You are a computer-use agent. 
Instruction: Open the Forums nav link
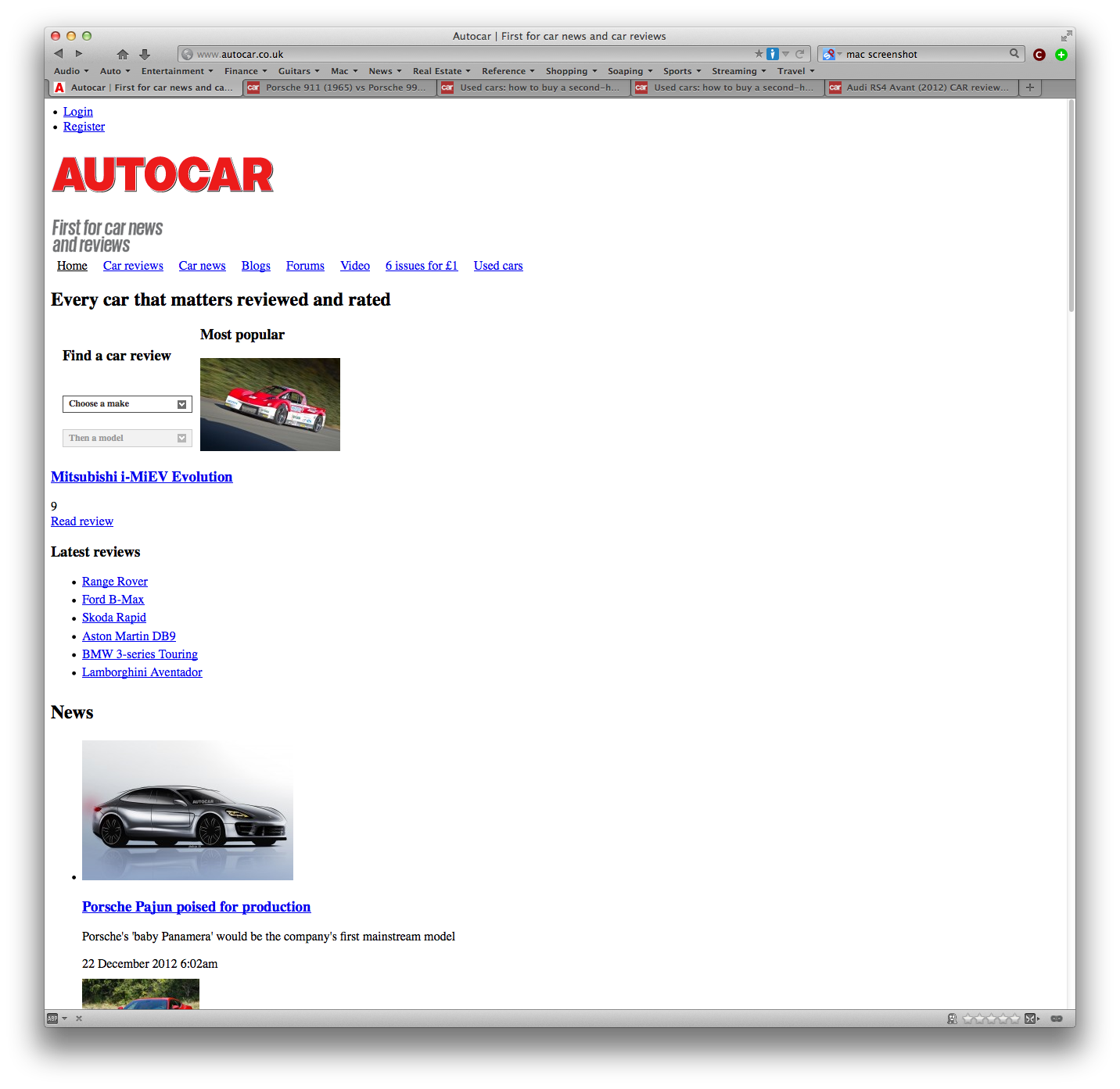click(305, 266)
